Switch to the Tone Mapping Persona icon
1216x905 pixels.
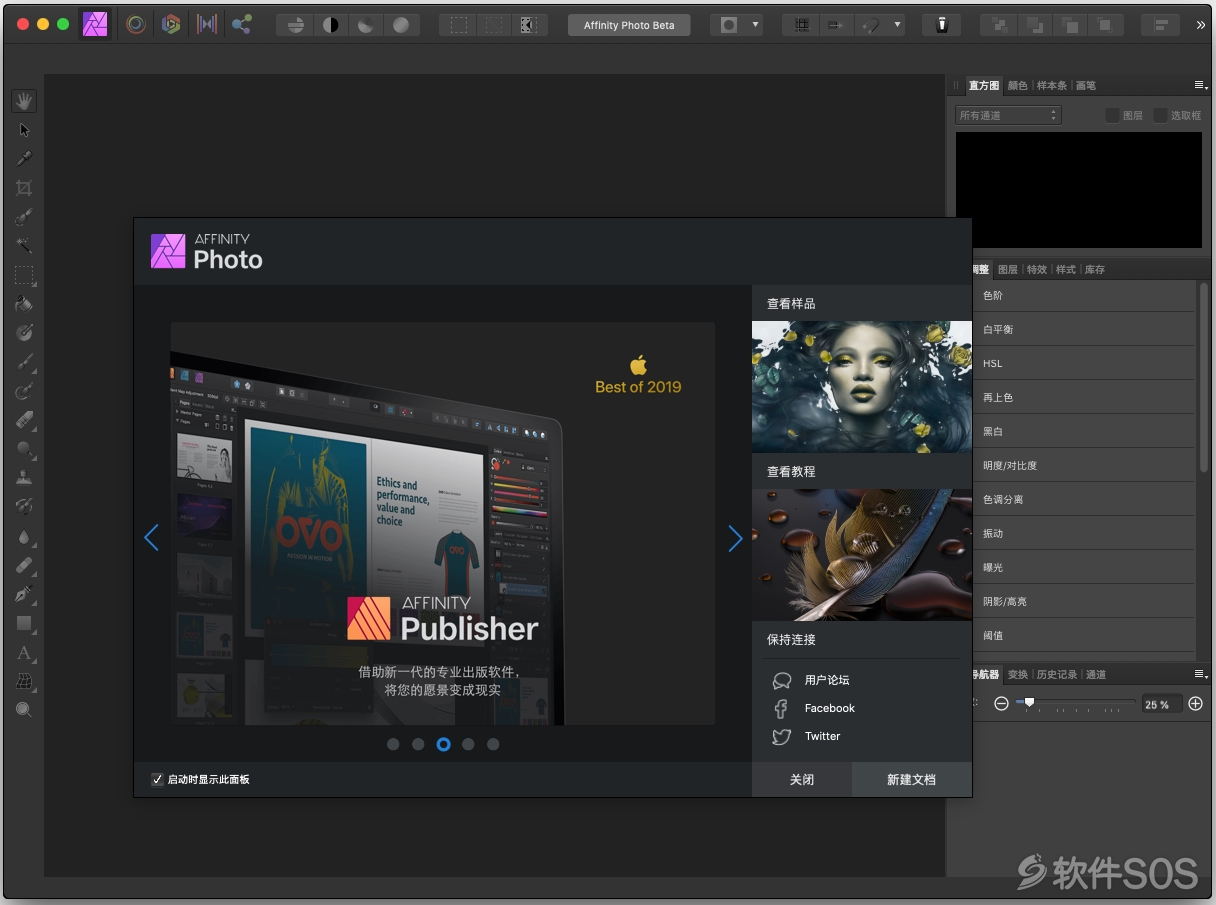(x=207, y=24)
